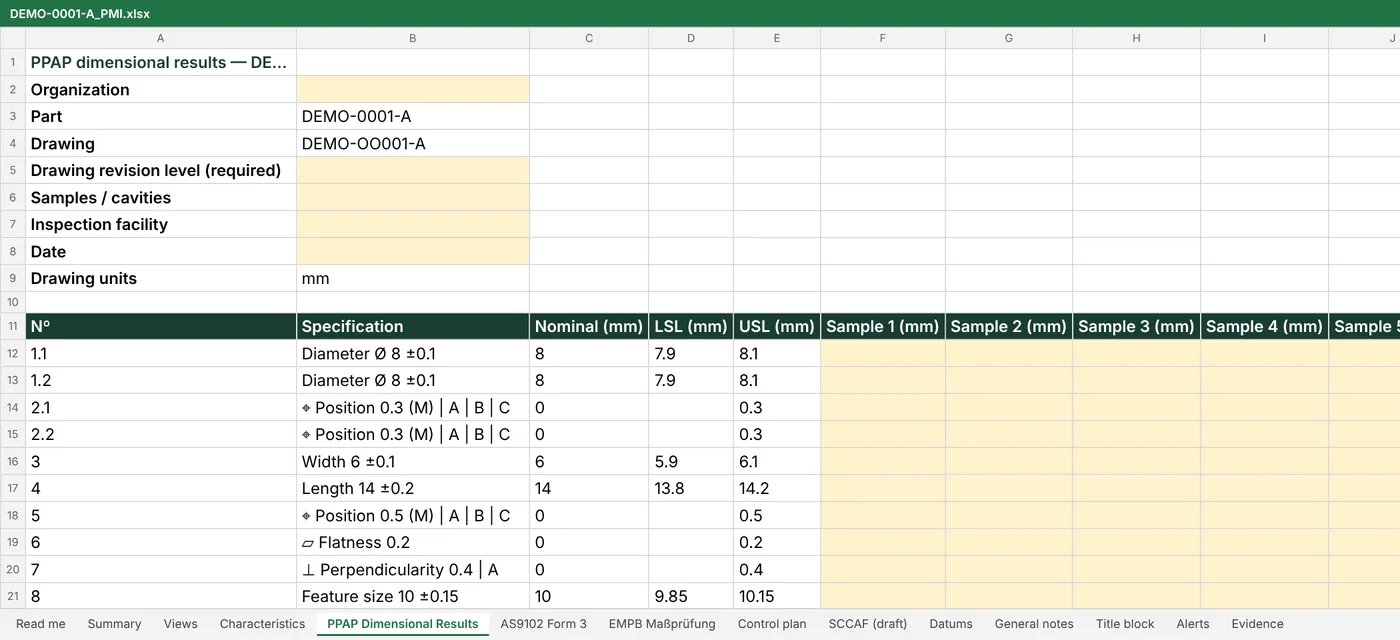Select row 1 header number
Screen dimensions: 1400x640
click(13, 62)
